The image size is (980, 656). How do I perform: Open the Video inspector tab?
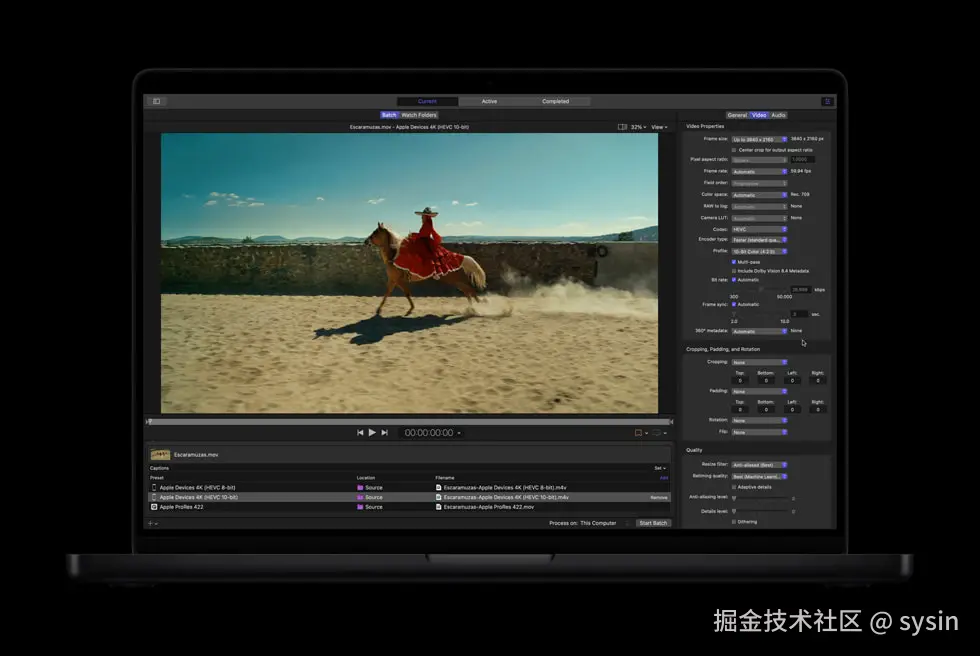759,115
